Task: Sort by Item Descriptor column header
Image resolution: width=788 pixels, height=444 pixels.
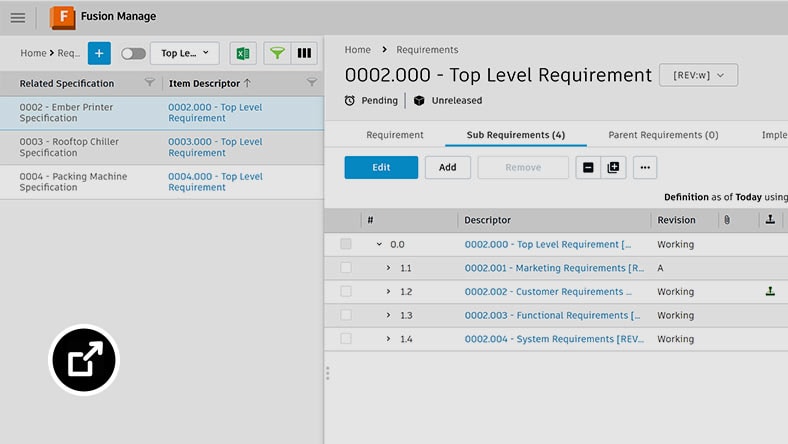Action: 205,83
